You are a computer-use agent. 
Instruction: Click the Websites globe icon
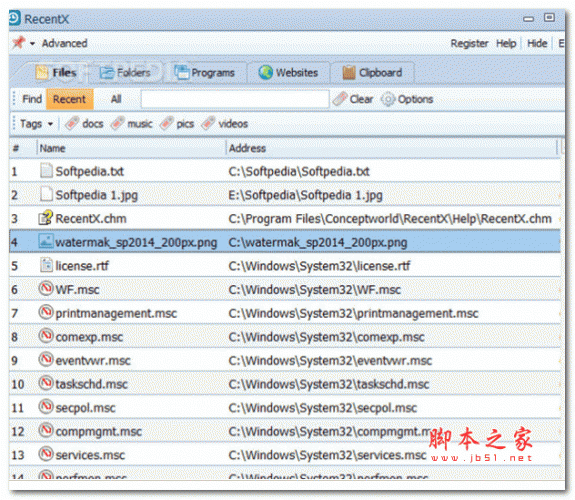pos(265,72)
